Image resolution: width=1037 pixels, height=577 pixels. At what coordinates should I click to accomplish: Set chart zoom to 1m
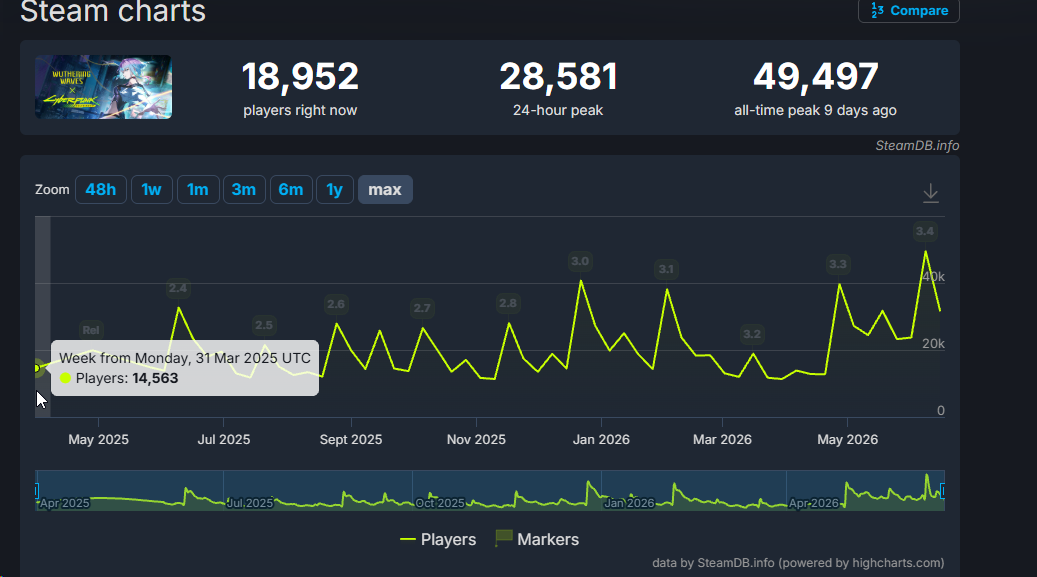[198, 190]
